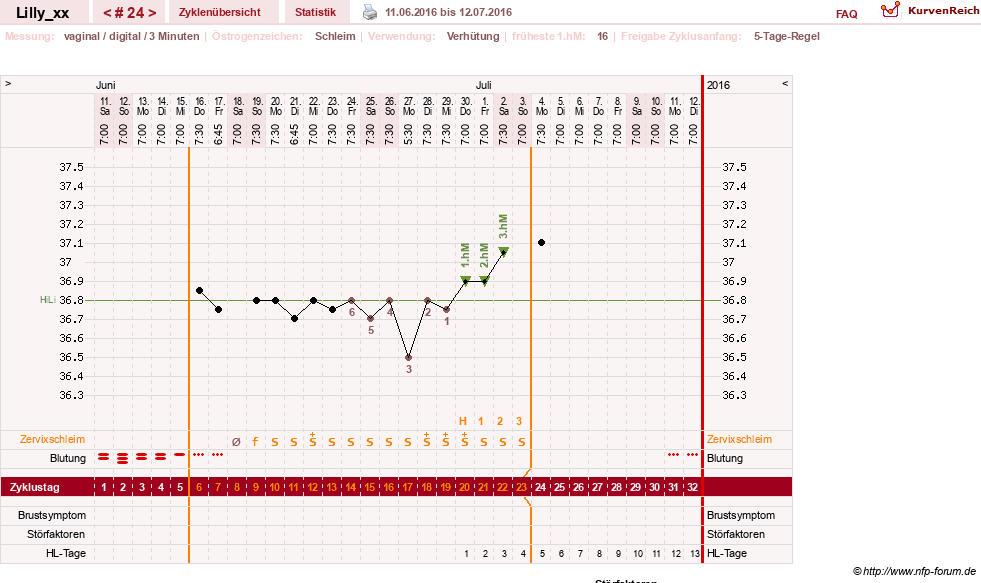This screenshot has width=981, height=583.
Task: Click measurement time 5:30 on 27. June
Action: pos(409,134)
